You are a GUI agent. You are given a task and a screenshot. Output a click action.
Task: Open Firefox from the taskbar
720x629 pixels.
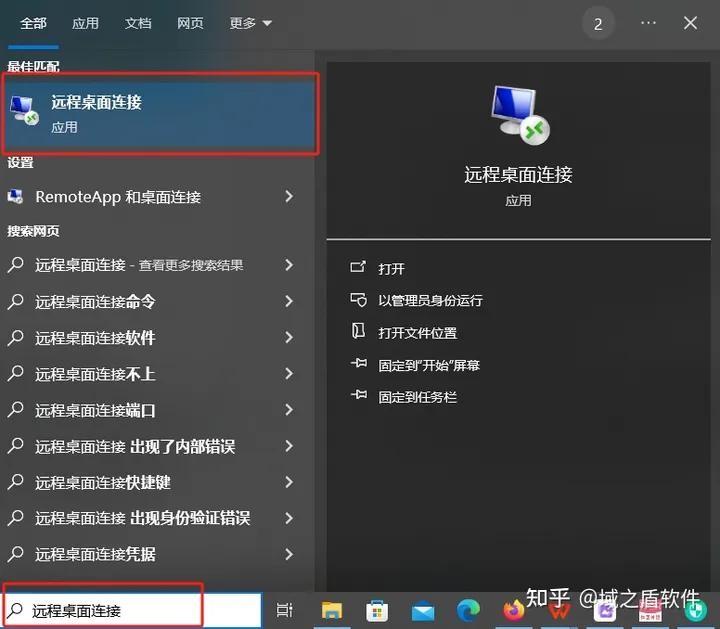click(514, 610)
